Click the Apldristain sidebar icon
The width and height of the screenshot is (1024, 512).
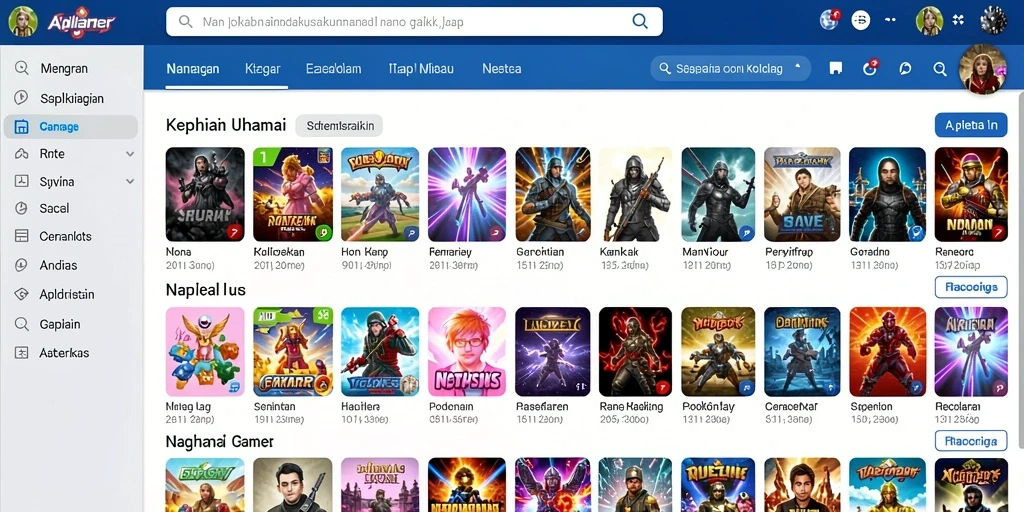tap(22, 295)
